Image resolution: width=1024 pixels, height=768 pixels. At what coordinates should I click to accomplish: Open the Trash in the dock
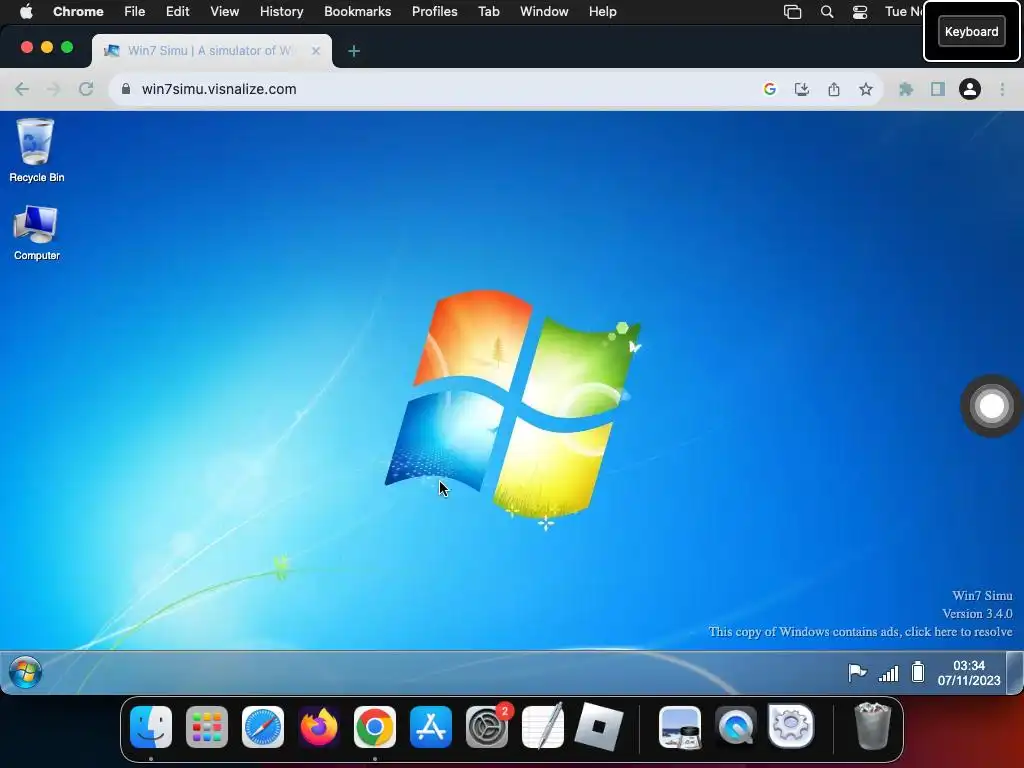coord(872,726)
